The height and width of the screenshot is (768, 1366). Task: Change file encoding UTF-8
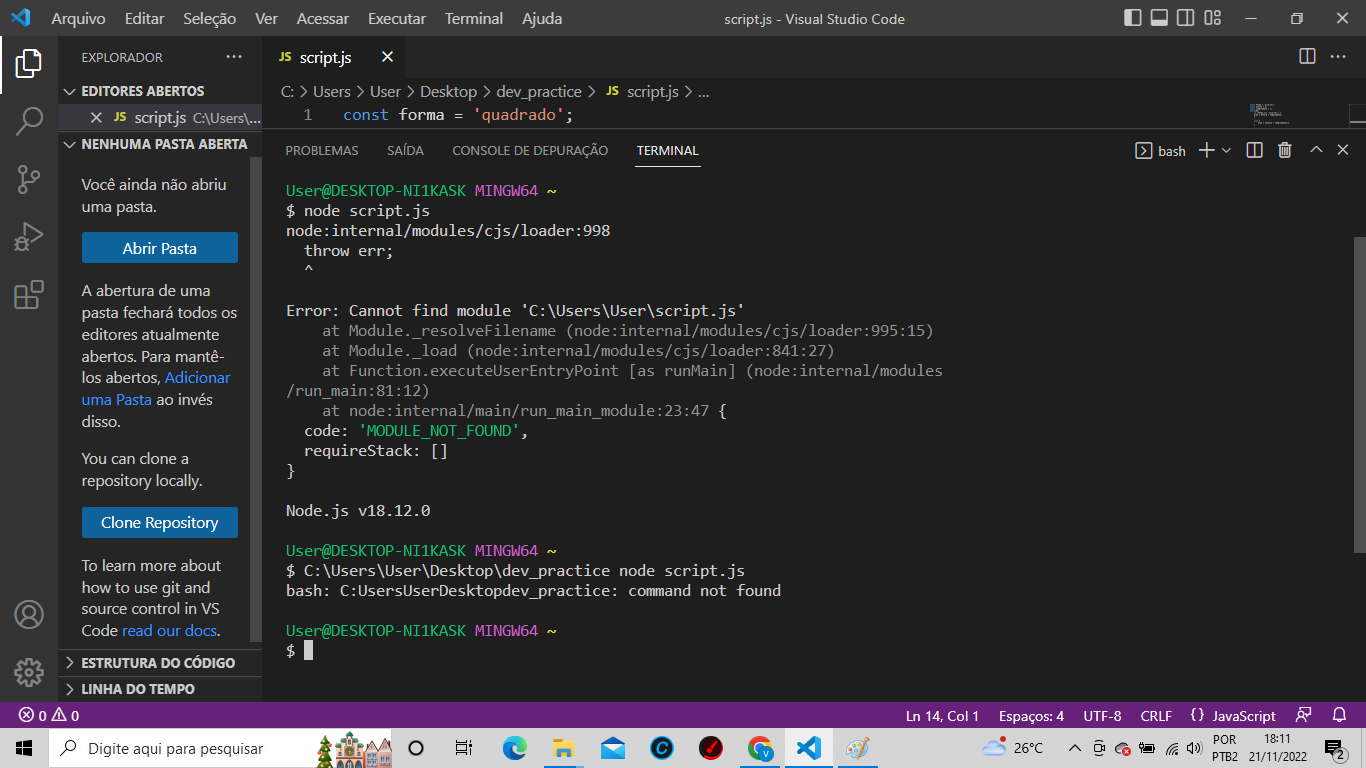point(1102,716)
